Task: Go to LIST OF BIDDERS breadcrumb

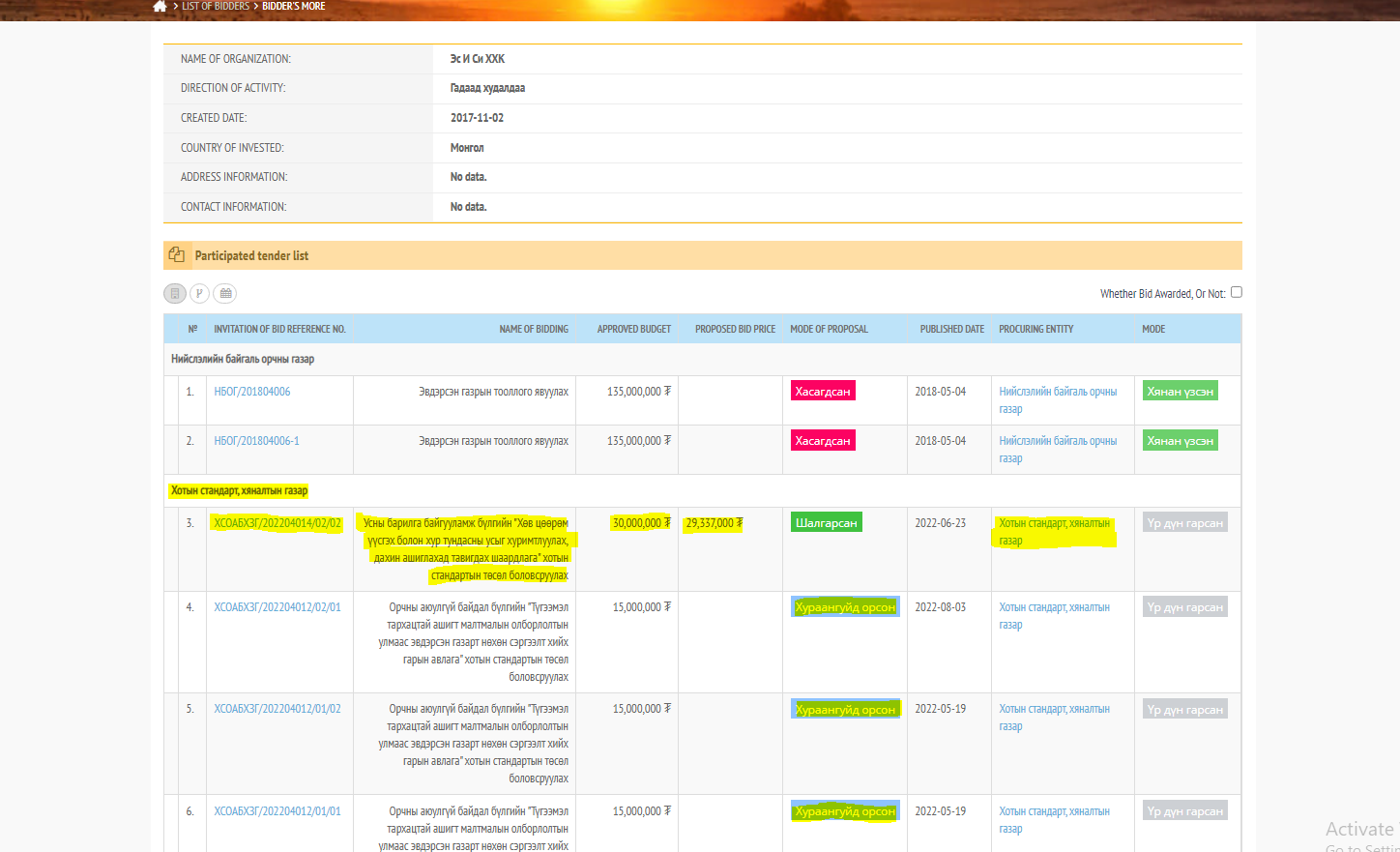Action: pos(216,6)
